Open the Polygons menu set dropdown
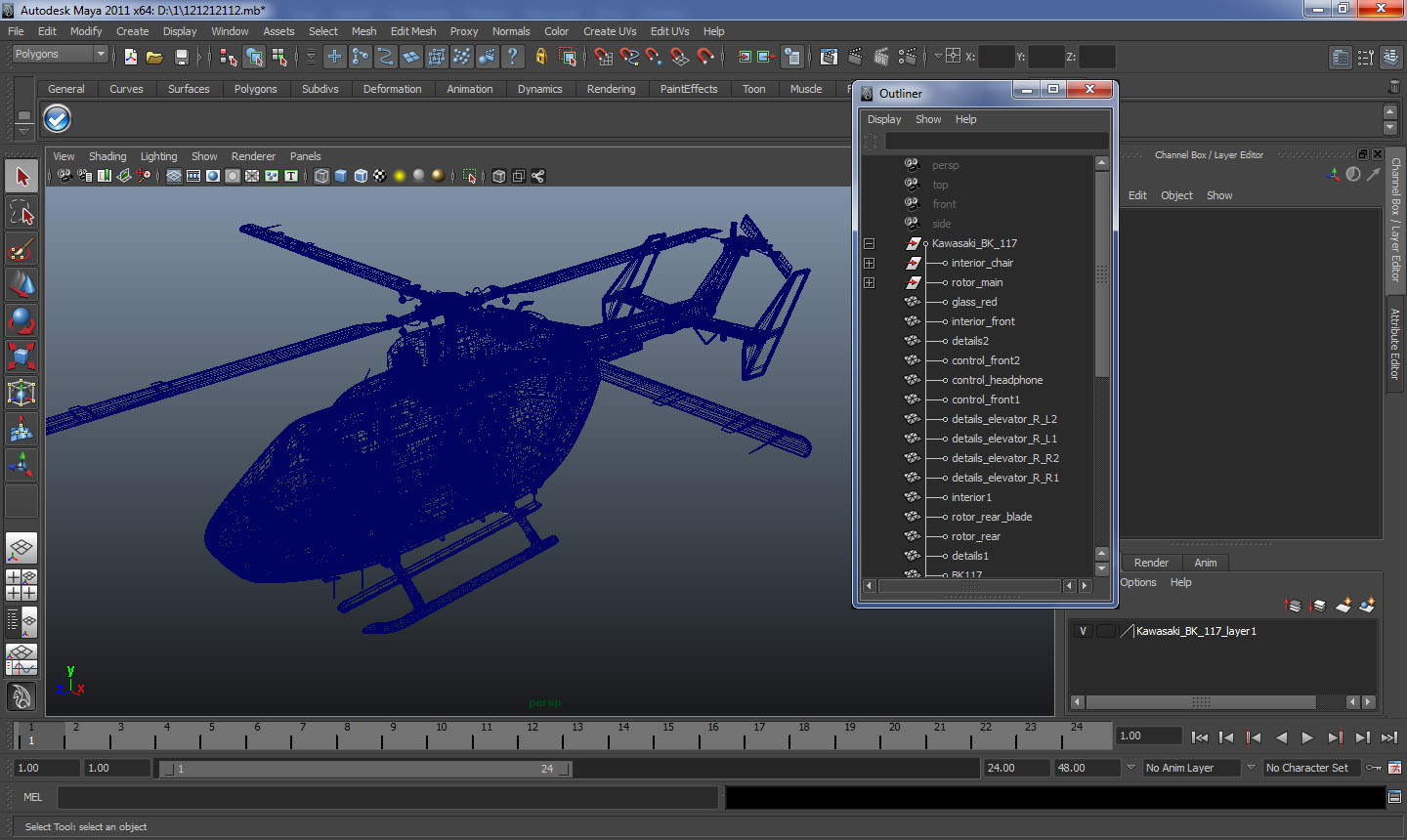This screenshot has height=840, width=1407. coord(58,54)
